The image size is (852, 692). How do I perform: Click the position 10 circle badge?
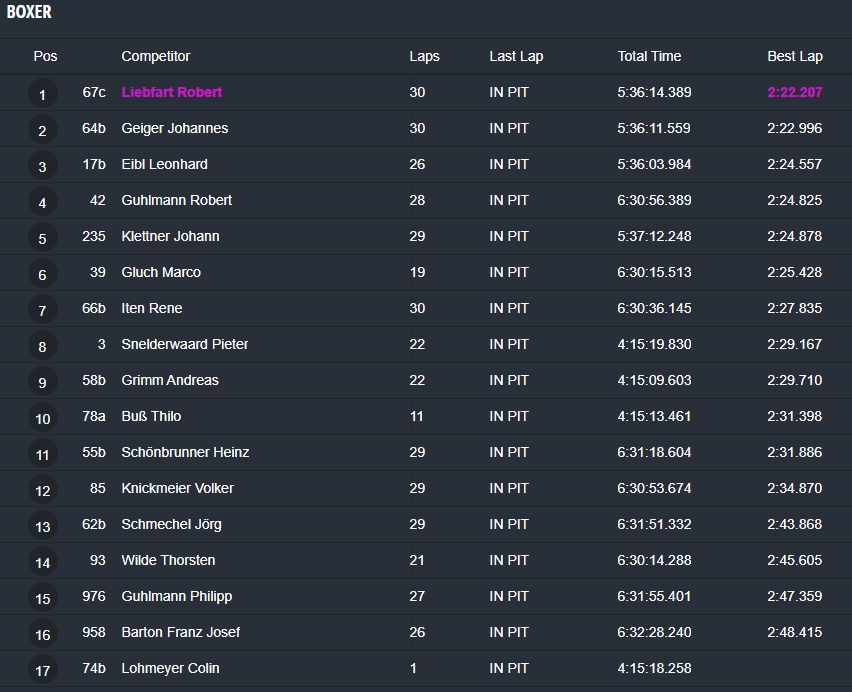pos(42,419)
